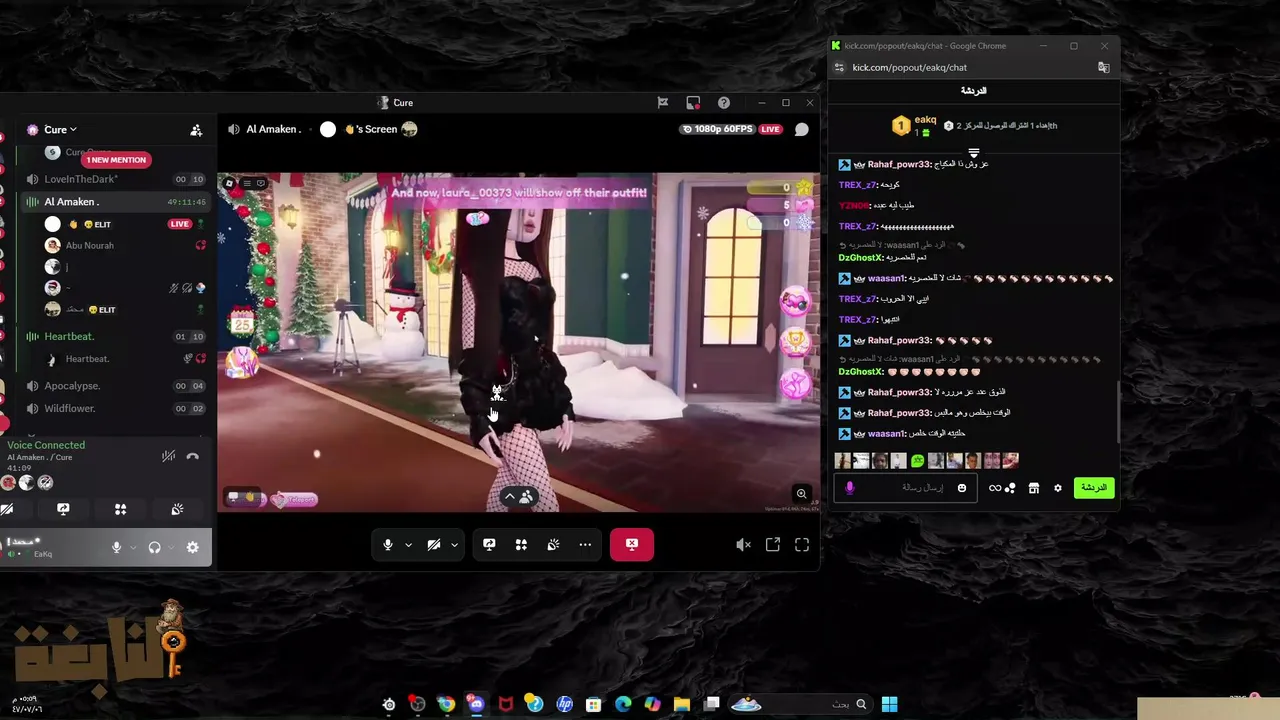Open the soundboard from the call control bar
This screenshot has width=1280, height=720.
tap(553, 545)
